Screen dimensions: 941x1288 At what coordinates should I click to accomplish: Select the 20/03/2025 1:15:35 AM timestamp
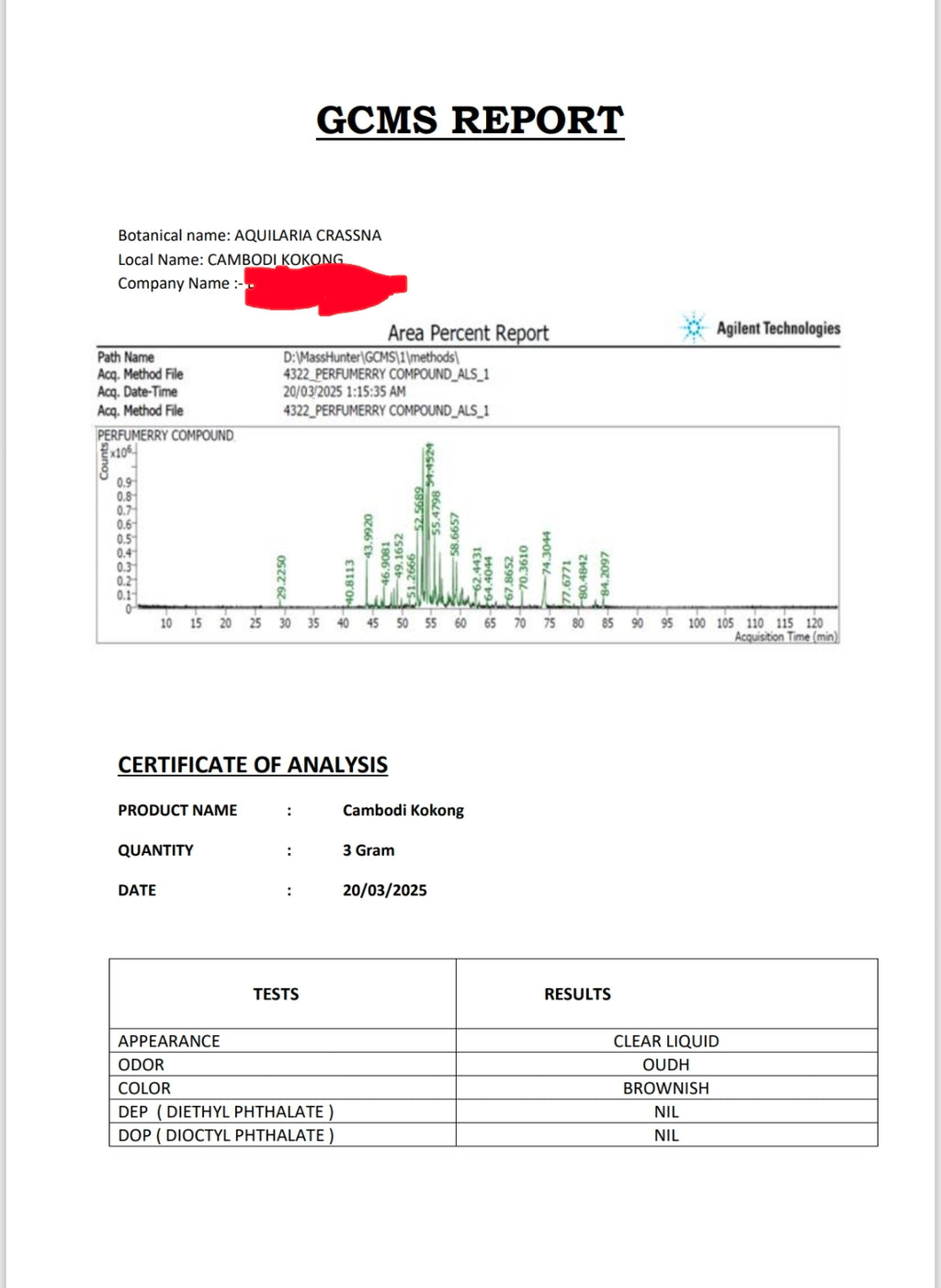344,392
